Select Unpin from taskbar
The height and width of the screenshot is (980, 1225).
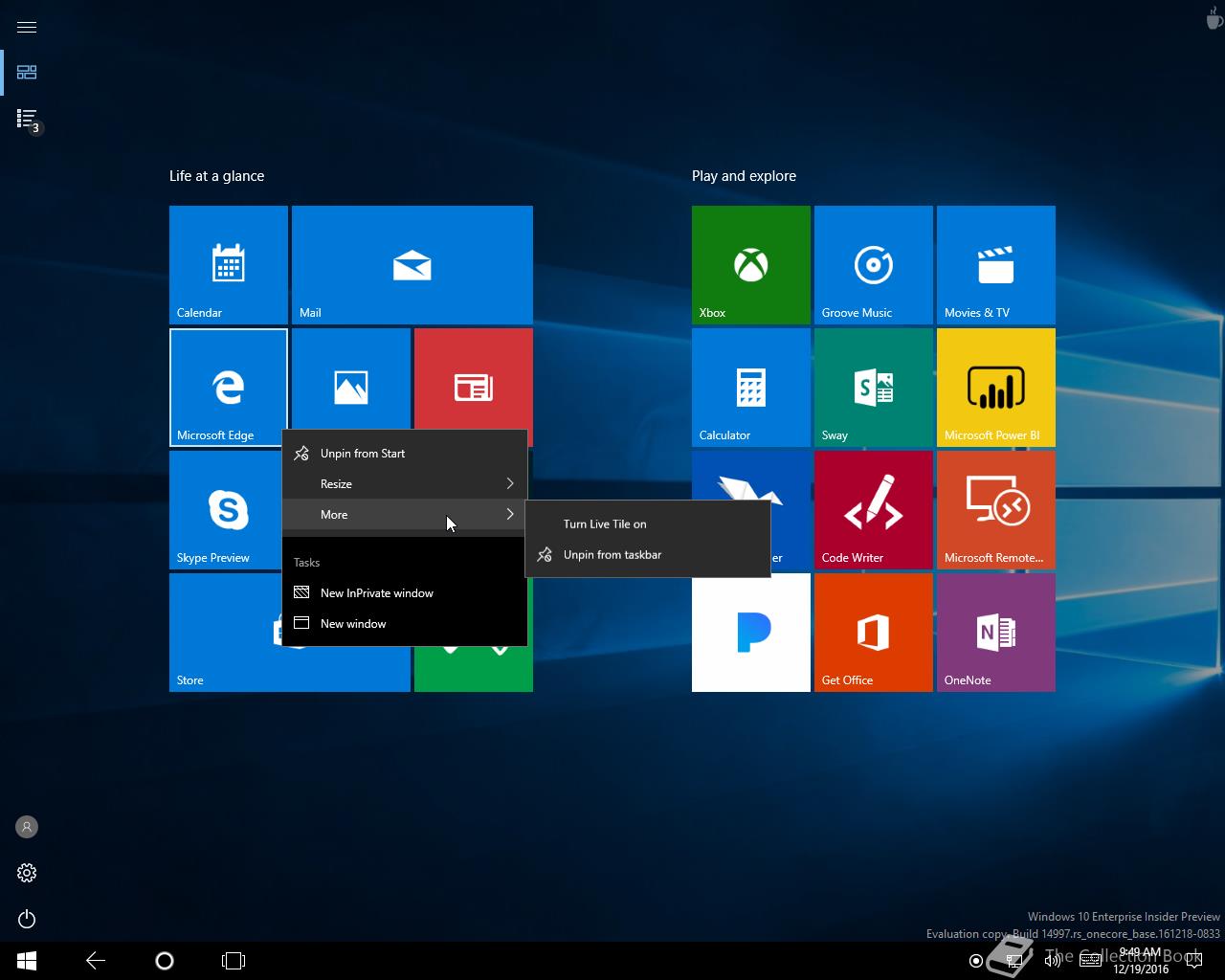tap(648, 555)
